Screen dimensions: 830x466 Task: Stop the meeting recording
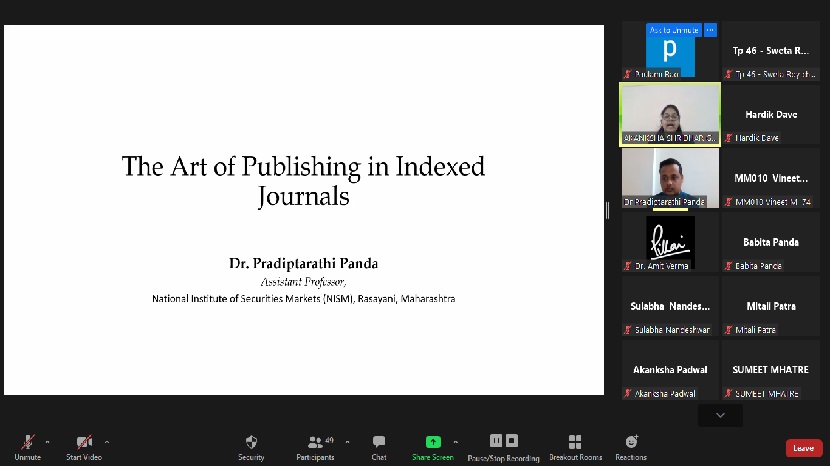(512, 441)
